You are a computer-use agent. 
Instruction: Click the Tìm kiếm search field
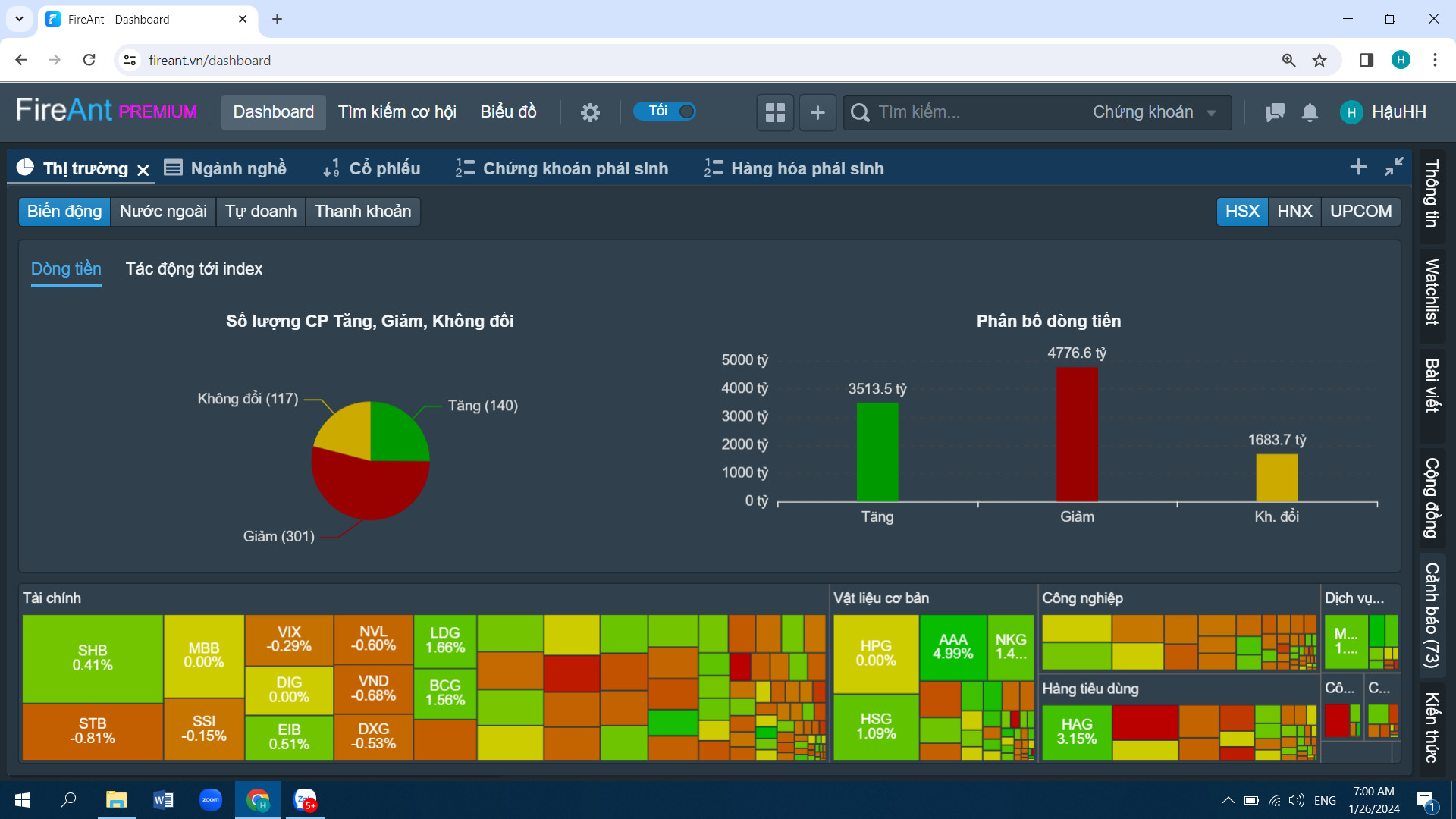coord(971,112)
